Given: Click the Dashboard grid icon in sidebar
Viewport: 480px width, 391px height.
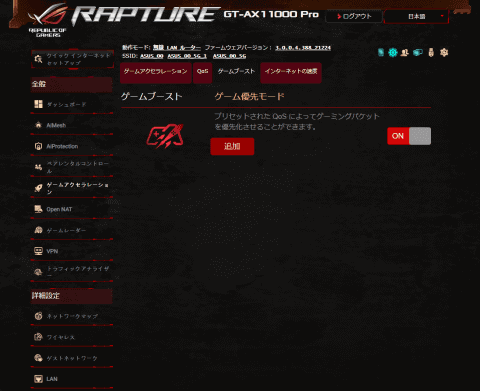Looking at the screenshot, I should 38,104.
